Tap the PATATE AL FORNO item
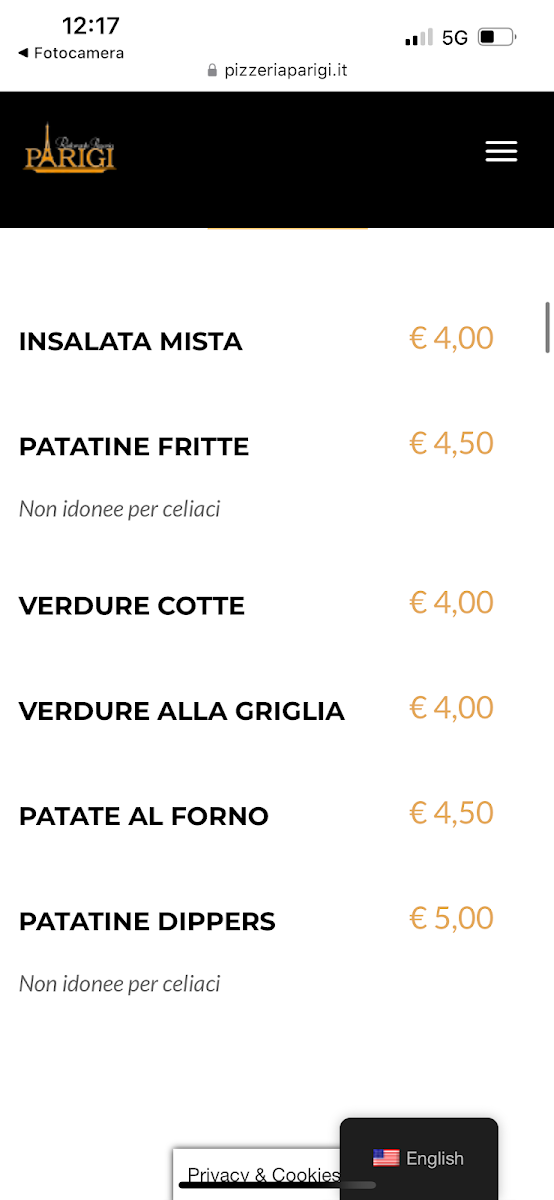The height and width of the screenshot is (1200, 554). (144, 816)
